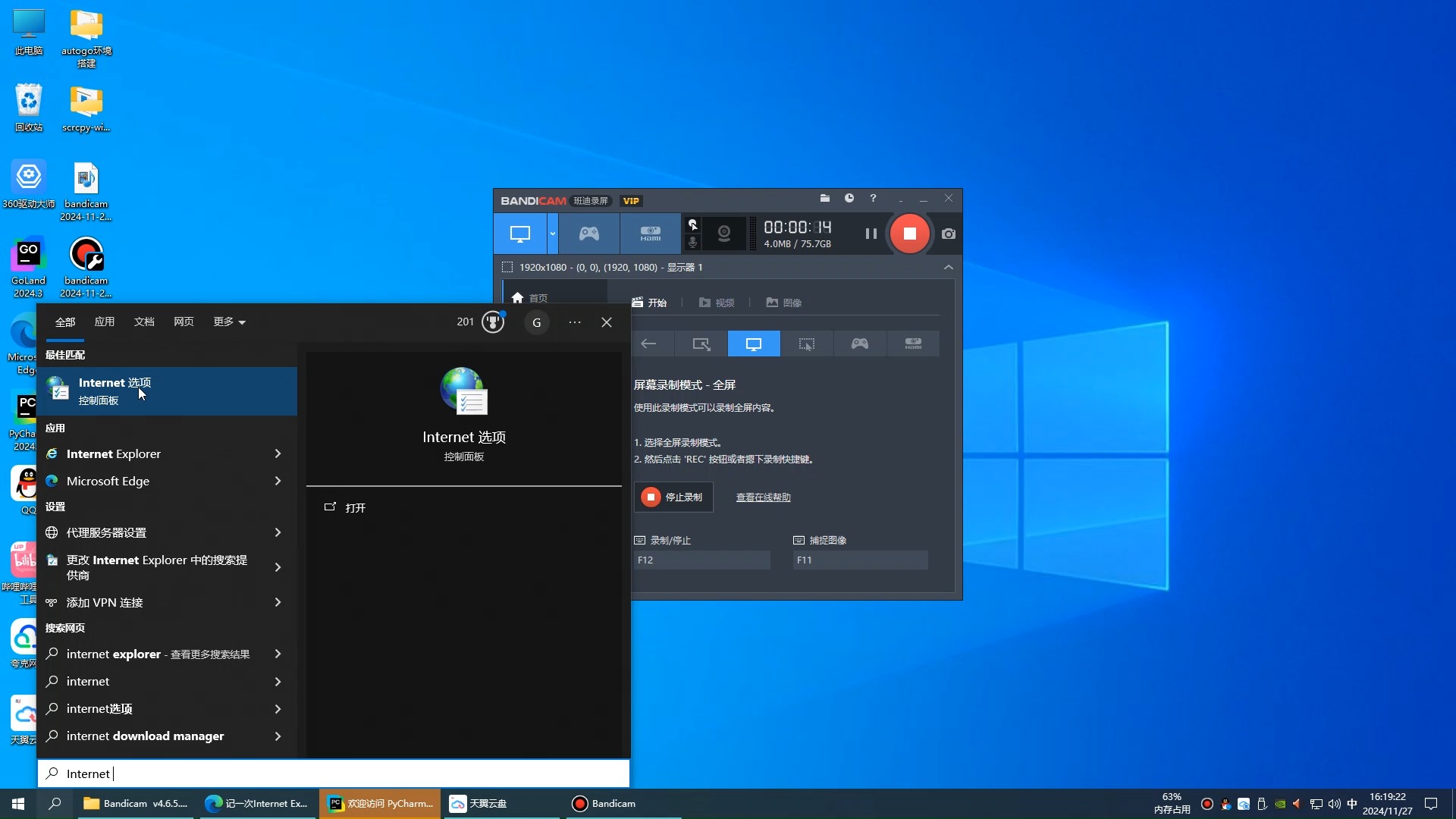Expand 代理服务器设置 result arrow
The image size is (1456, 819).
(x=278, y=532)
